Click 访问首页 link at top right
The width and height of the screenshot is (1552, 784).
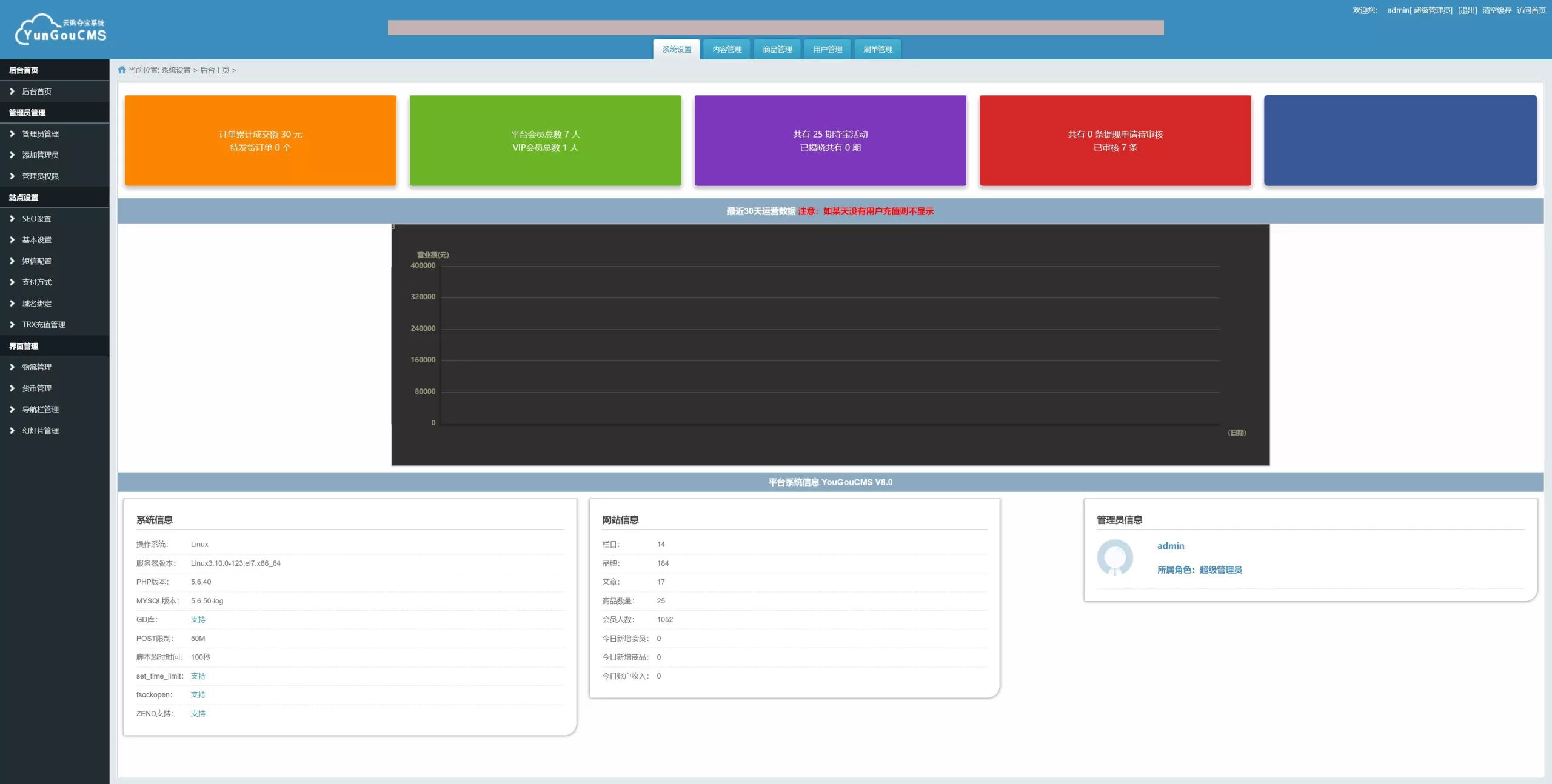(1531, 10)
